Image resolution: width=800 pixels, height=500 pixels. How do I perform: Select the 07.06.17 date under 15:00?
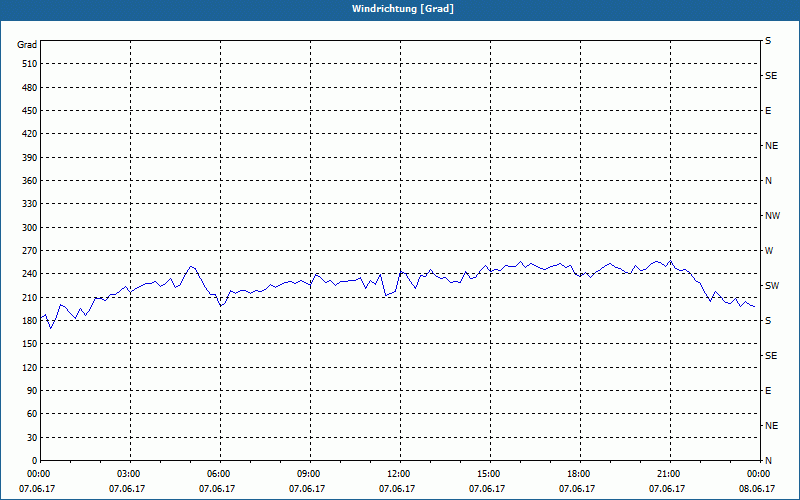487,489
